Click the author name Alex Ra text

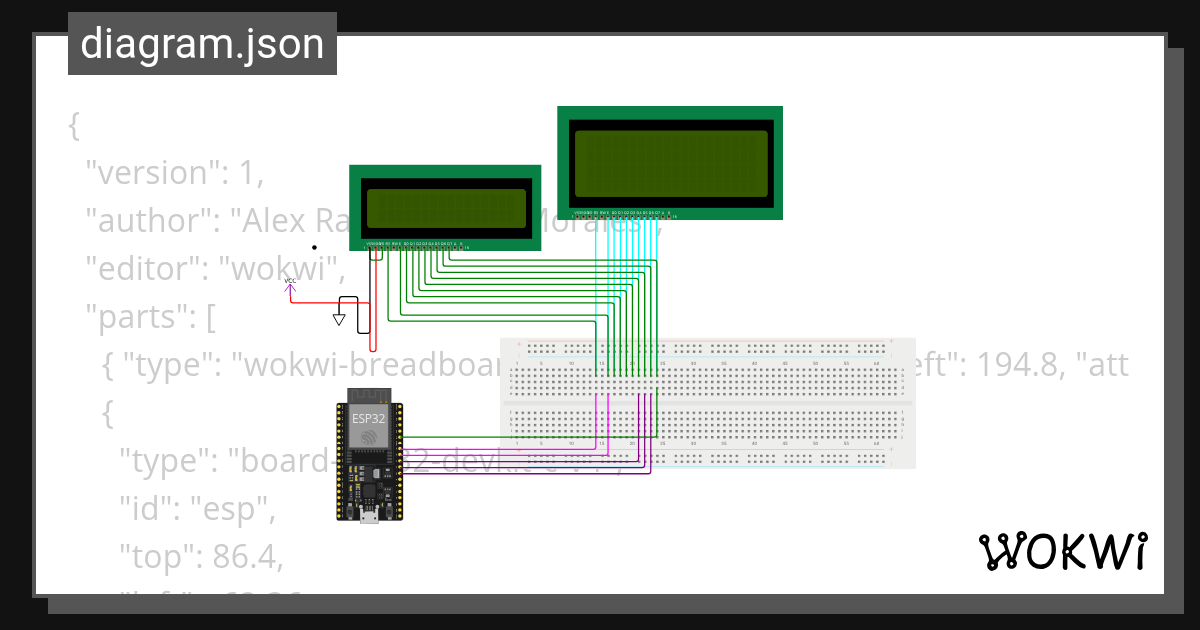point(220,220)
